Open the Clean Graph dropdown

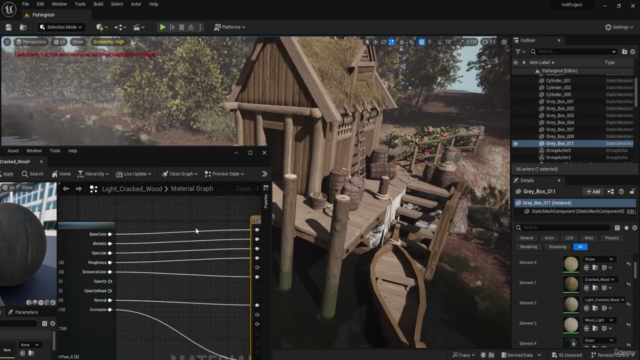180,174
